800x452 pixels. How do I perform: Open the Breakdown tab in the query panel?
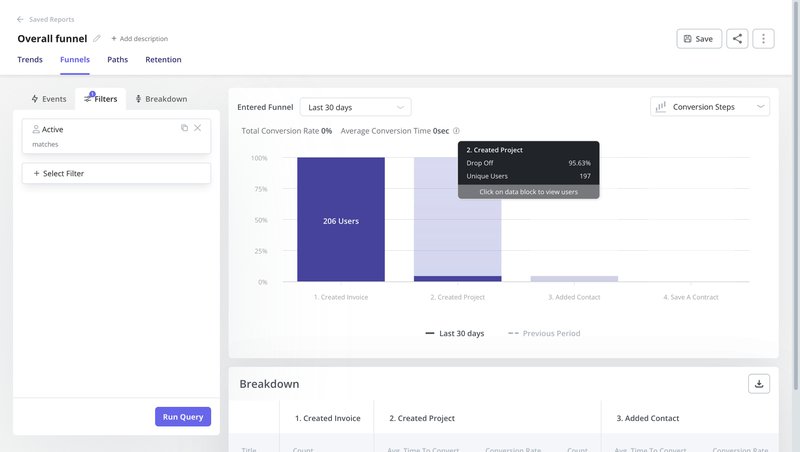point(160,99)
